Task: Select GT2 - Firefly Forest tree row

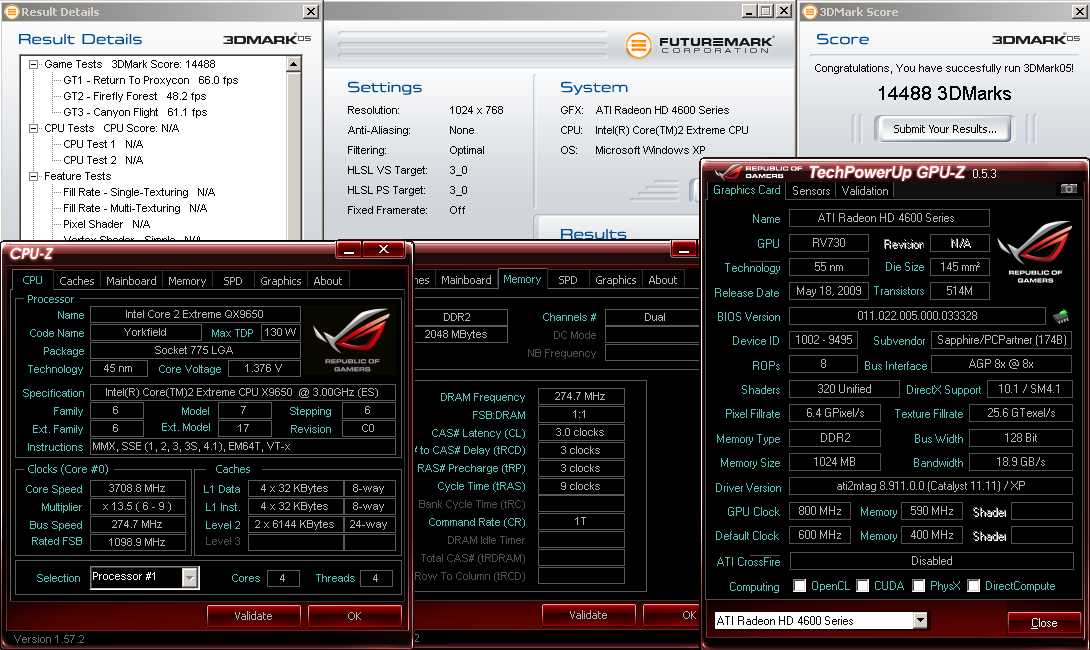Action: (x=134, y=96)
